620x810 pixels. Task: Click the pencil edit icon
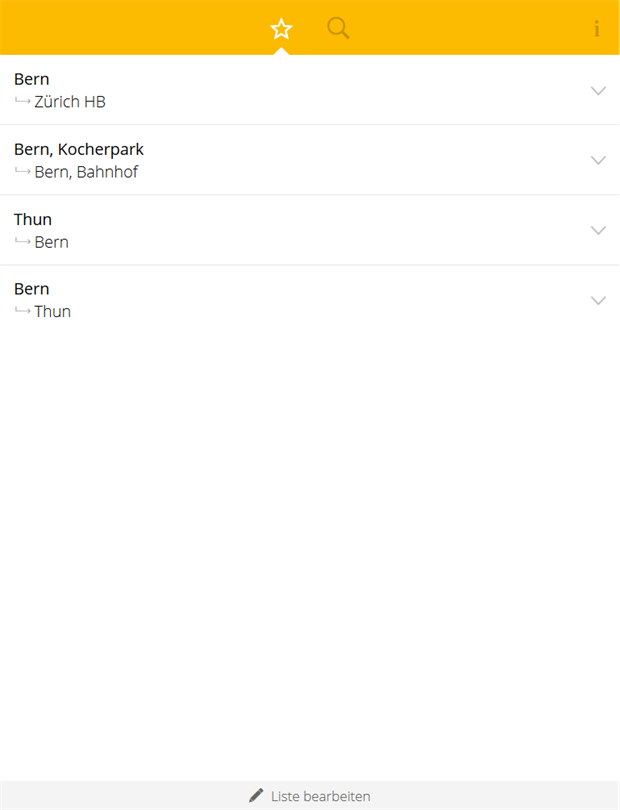tap(256, 795)
